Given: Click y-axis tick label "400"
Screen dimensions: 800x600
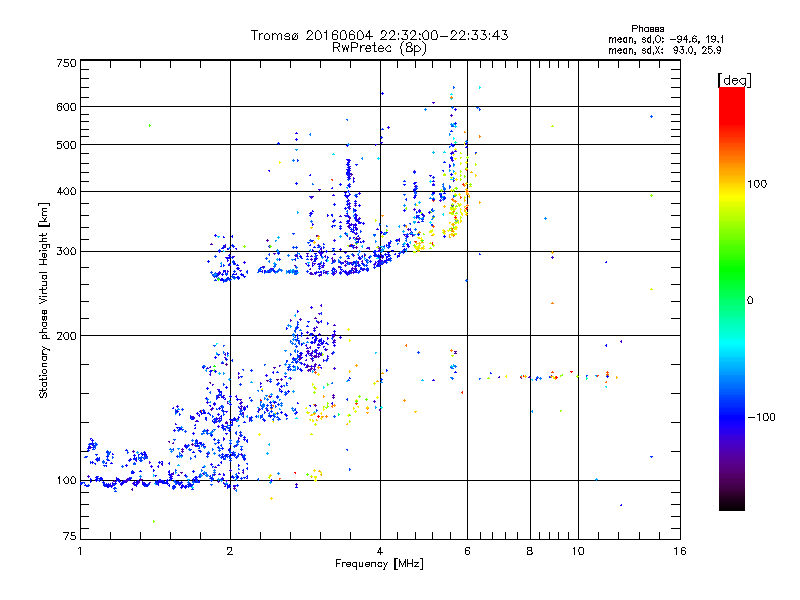Looking at the screenshot, I should pos(66,192).
